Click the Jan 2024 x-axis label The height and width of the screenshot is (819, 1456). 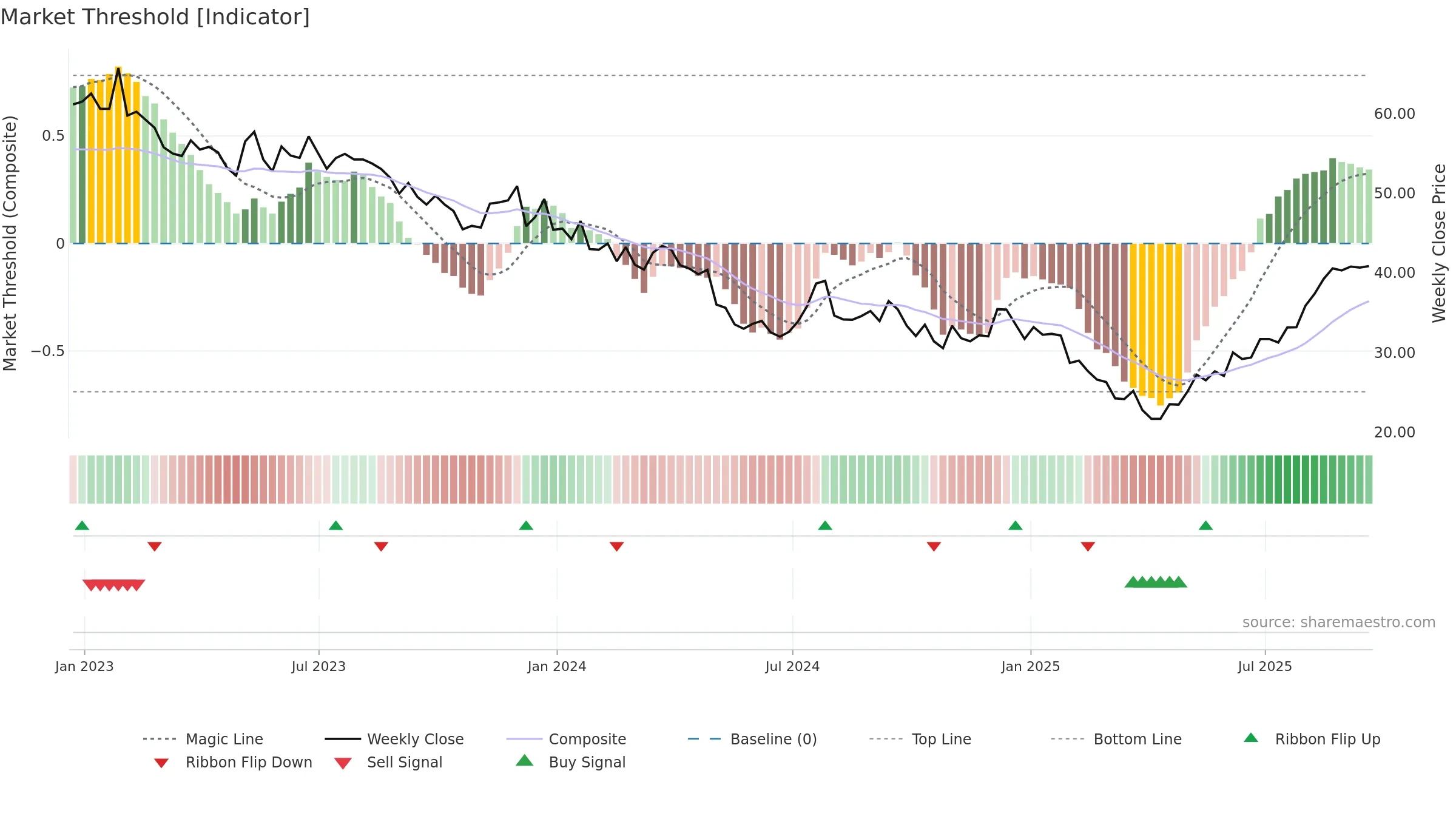point(557,667)
